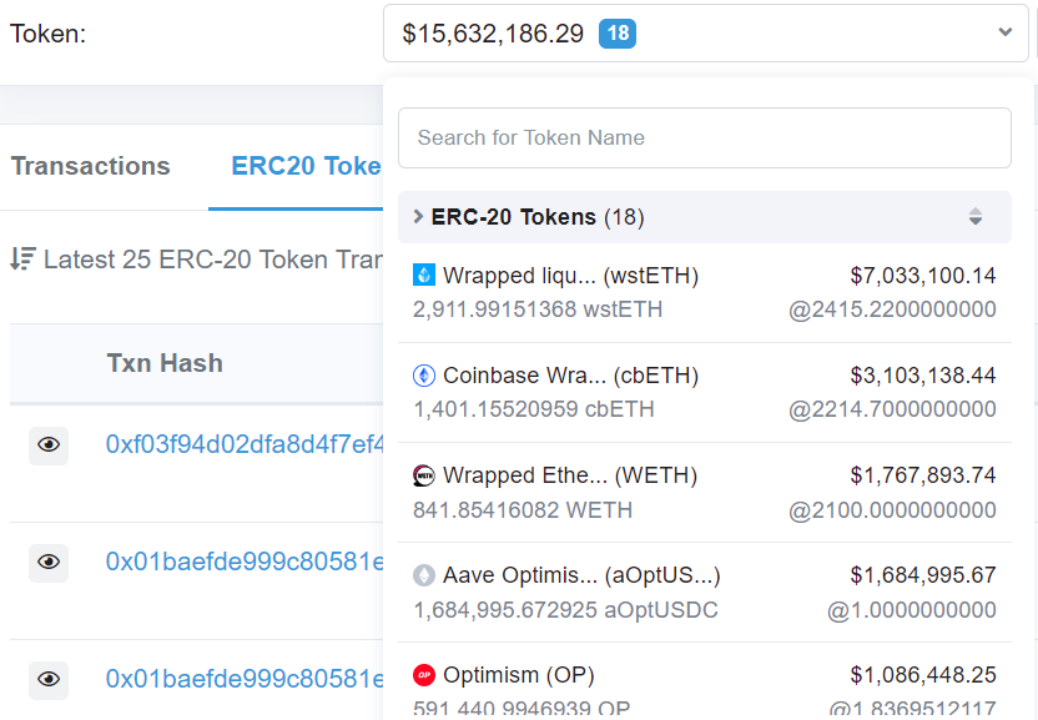Select the ERC20 Token tab
The height and width of the screenshot is (720, 1038).
tap(306, 166)
